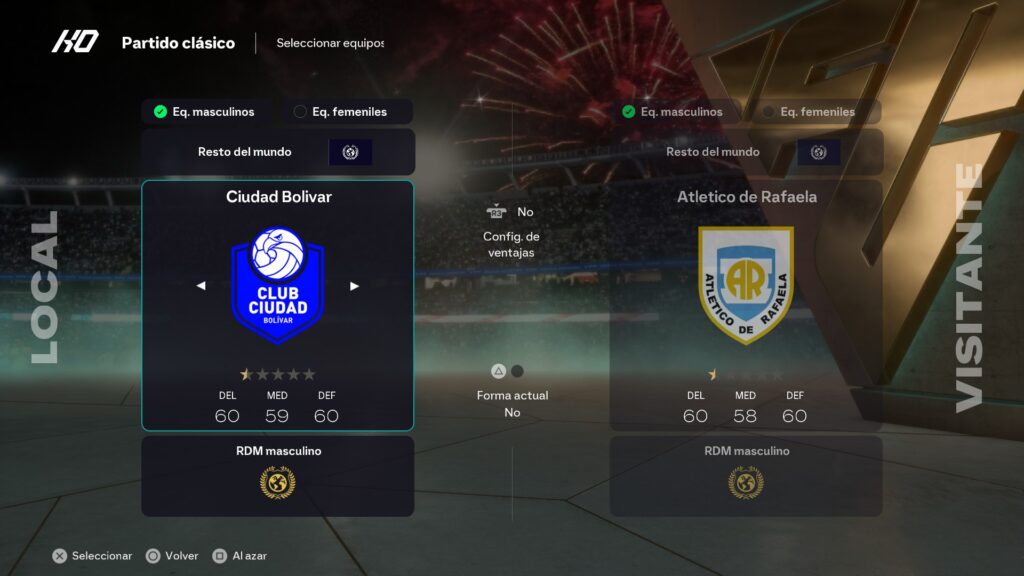The height and width of the screenshot is (576, 1024).
Task: Click the KO logo icon
Action: tap(75, 42)
